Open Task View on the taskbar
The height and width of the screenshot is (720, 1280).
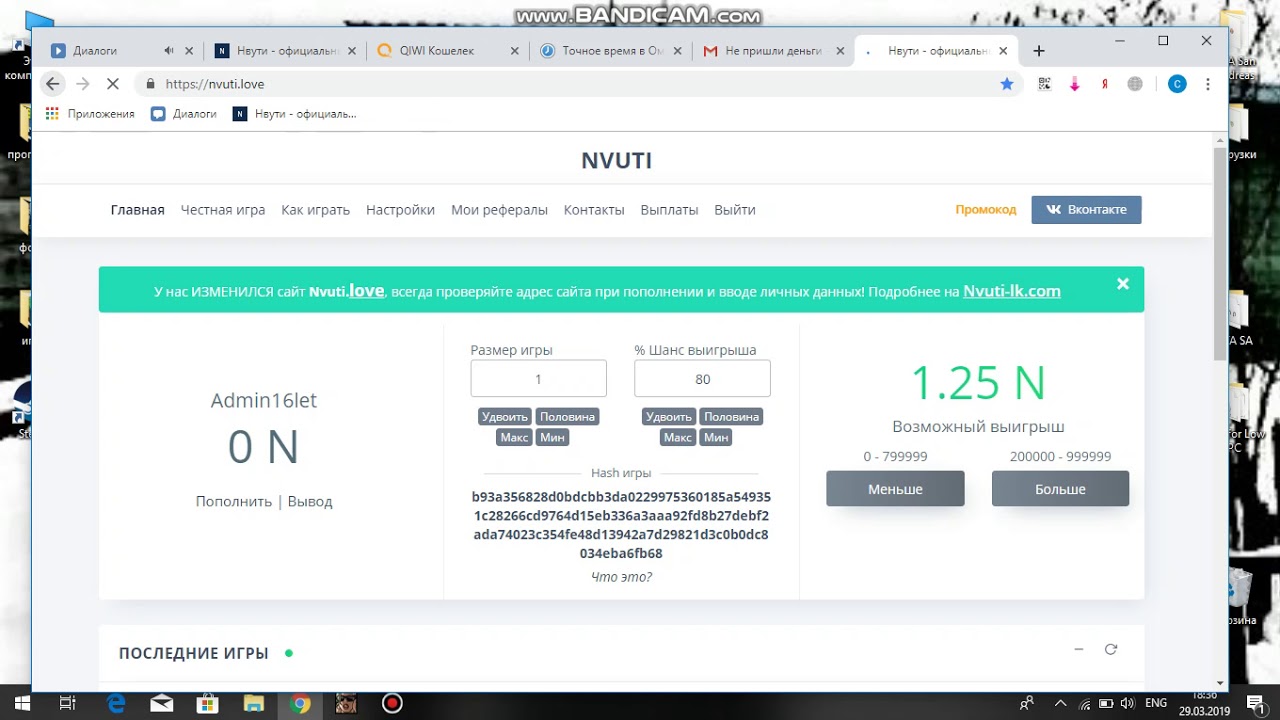(x=68, y=703)
